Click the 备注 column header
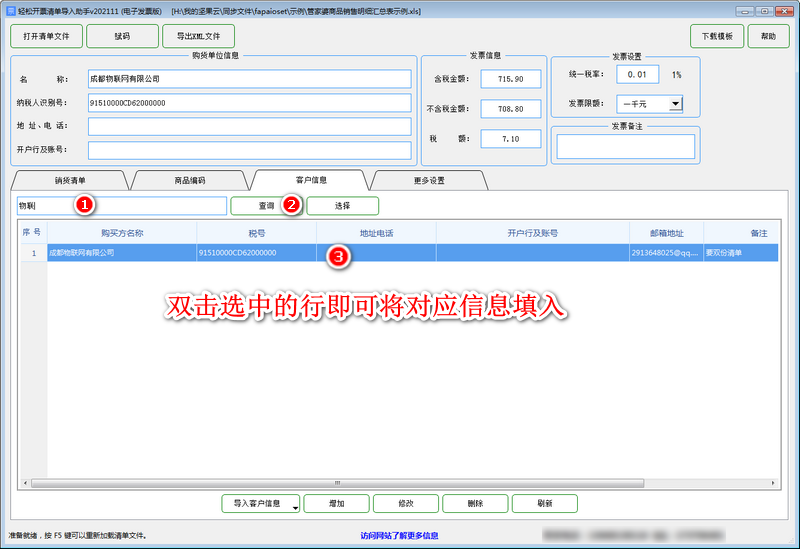The image size is (800, 549). (758, 233)
